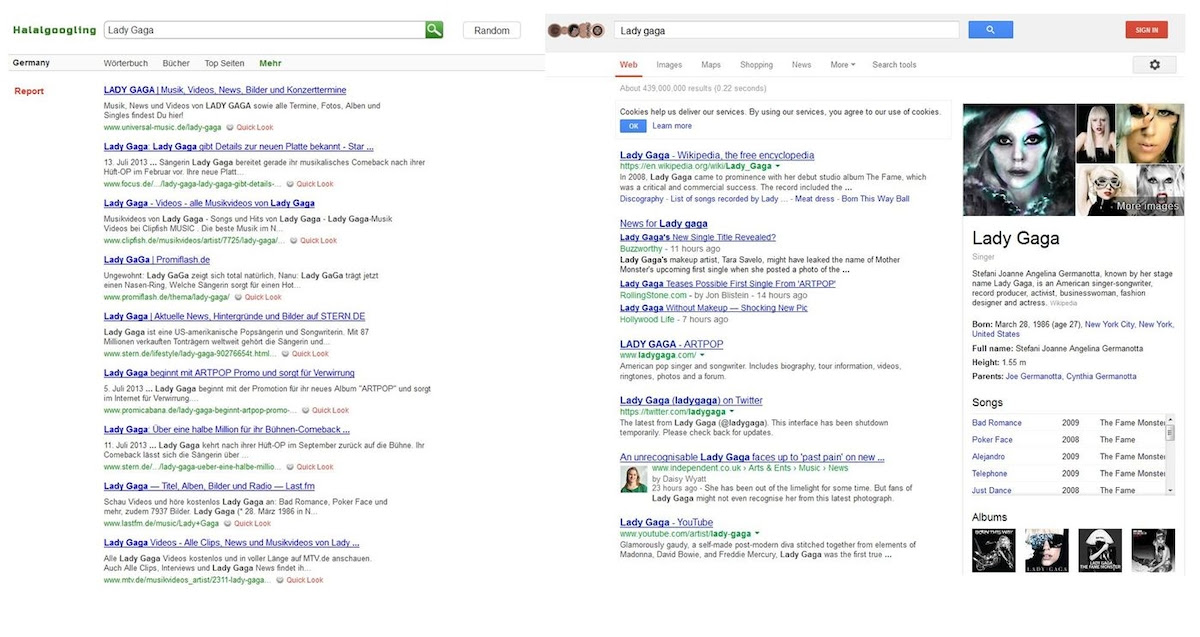Click the green Halalgoogling search magnifier button

434,30
